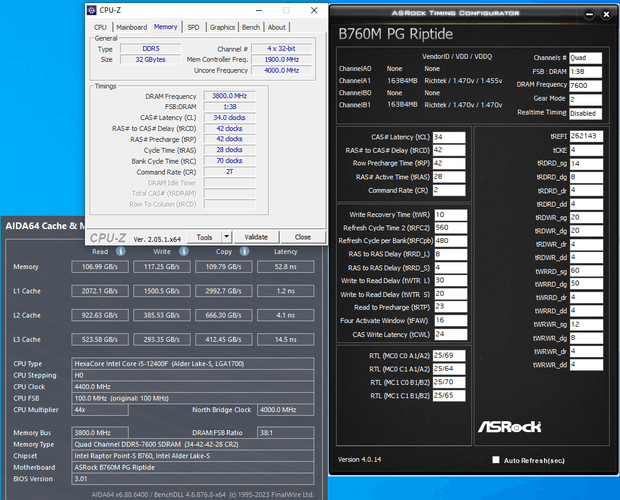Click the Refresh Cycle Time 2 (tRFC2) field
This screenshot has height=500, width=620.
pyautogui.click(x=451, y=228)
